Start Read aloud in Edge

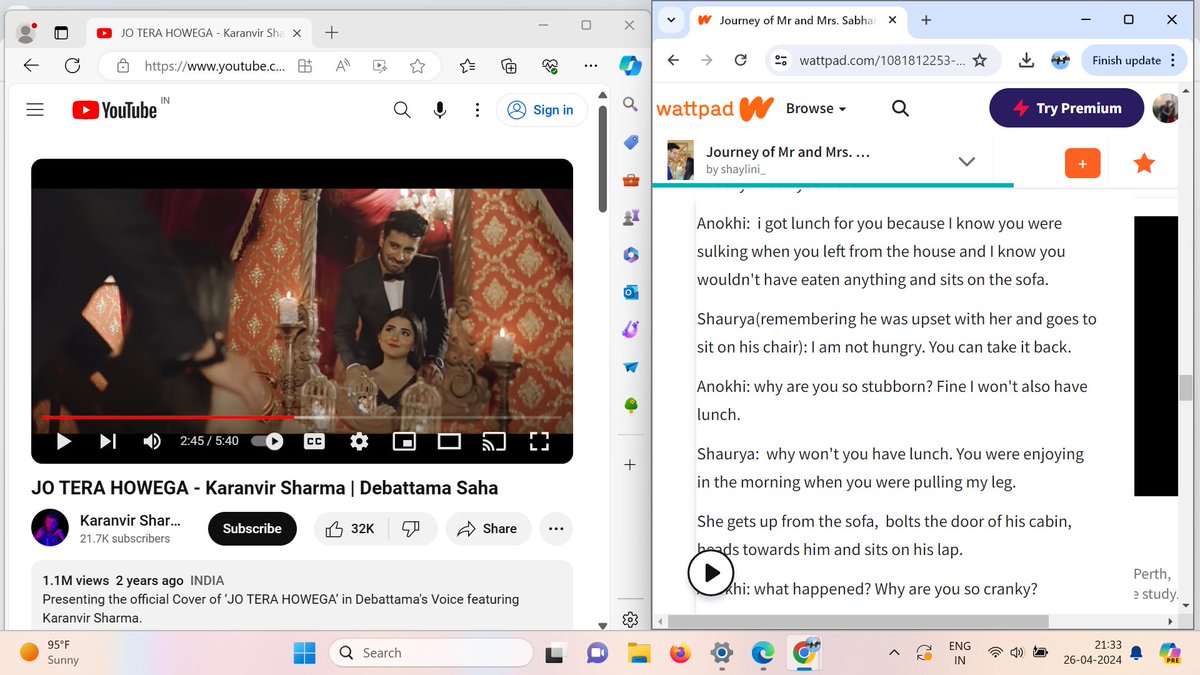[x=342, y=66]
